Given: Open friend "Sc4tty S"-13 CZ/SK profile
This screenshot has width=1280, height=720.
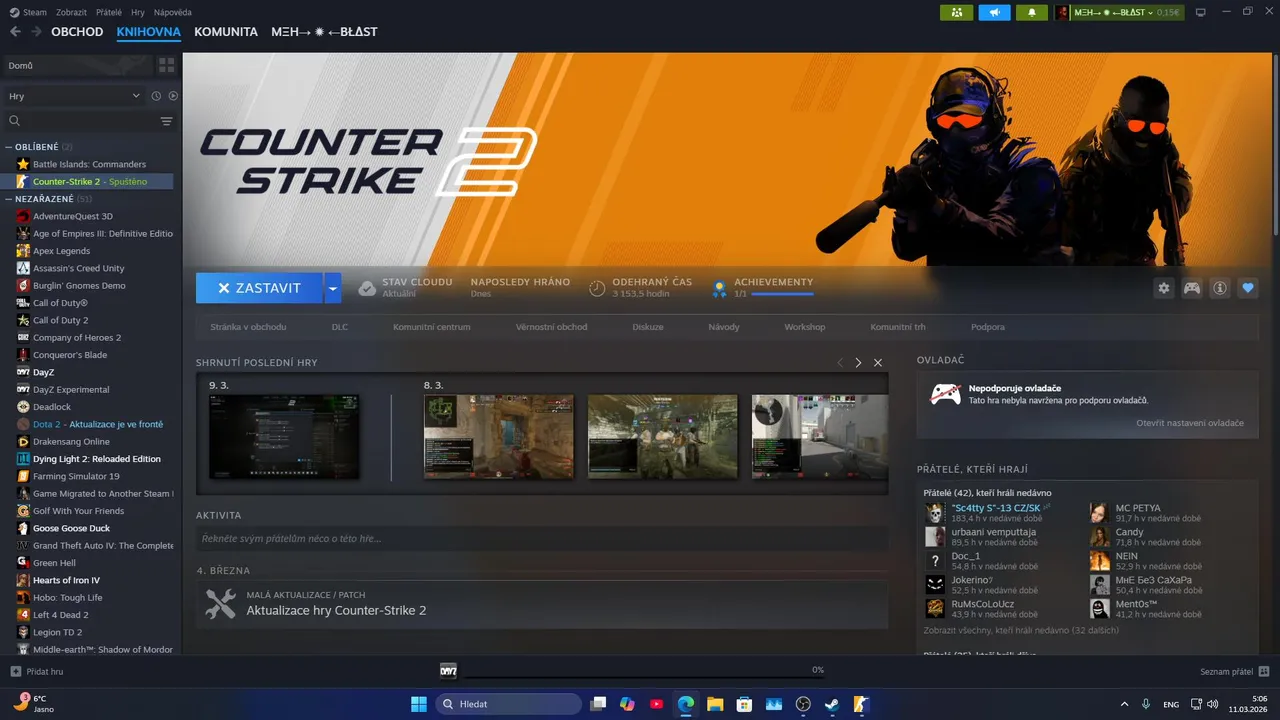Looking at the screenshot, I should click(996, 508).
